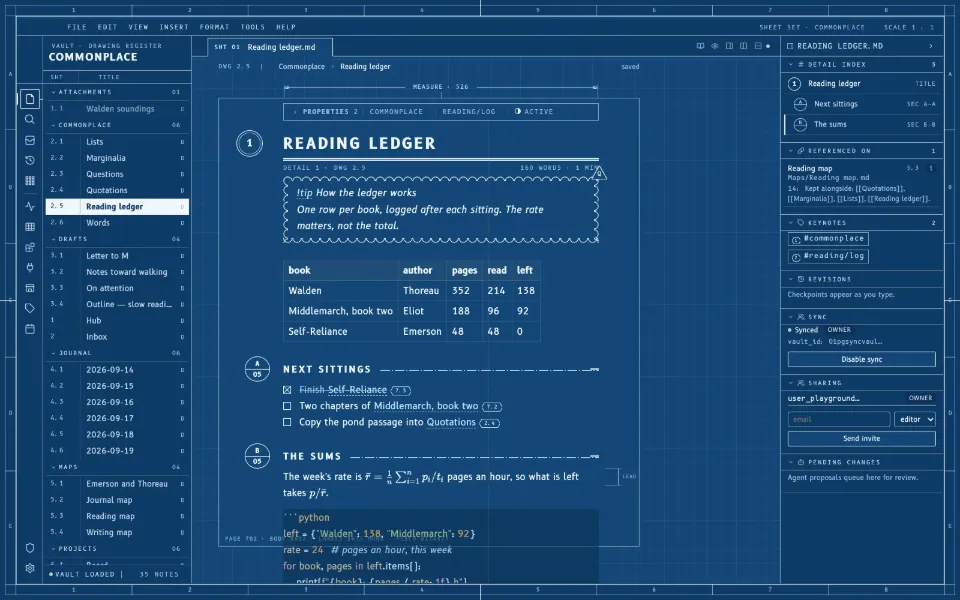Click the email input field in Sharing

click(839, 419)
